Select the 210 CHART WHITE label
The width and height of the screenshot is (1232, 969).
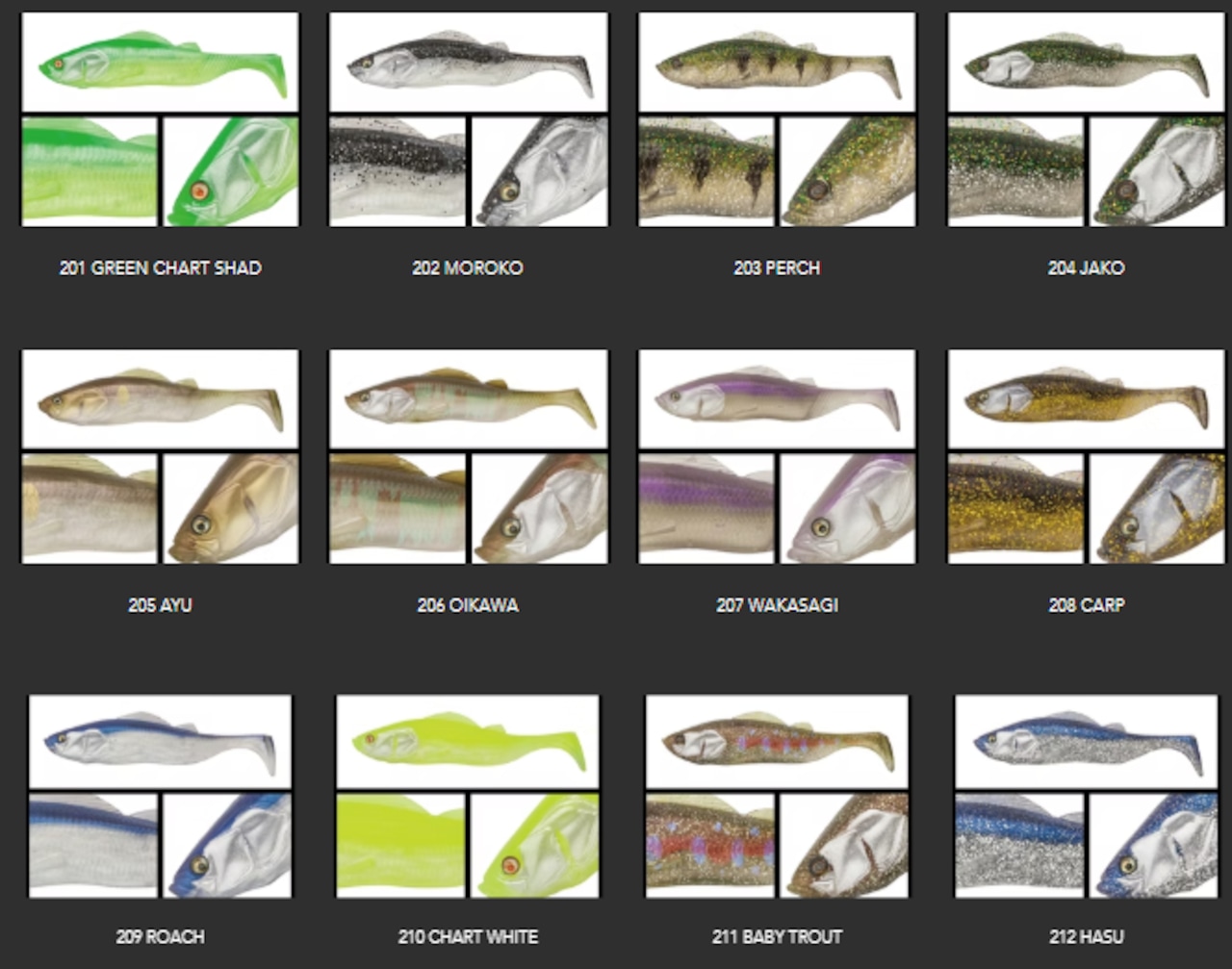pyautogui.click(x=468, y=936)
